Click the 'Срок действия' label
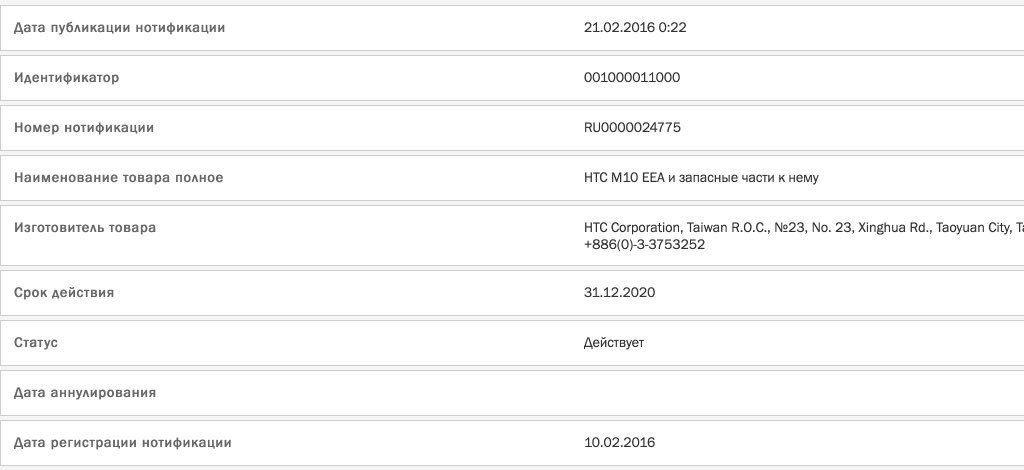The height and width of the screenshot is (470, 1024). pyautogui.click(x=64, y=293)
